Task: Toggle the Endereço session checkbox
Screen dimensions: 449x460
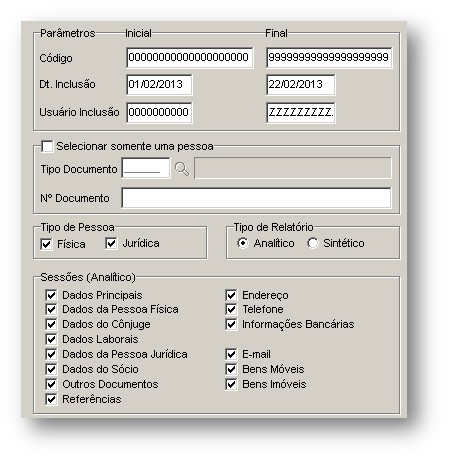Action: pos(231,295)
